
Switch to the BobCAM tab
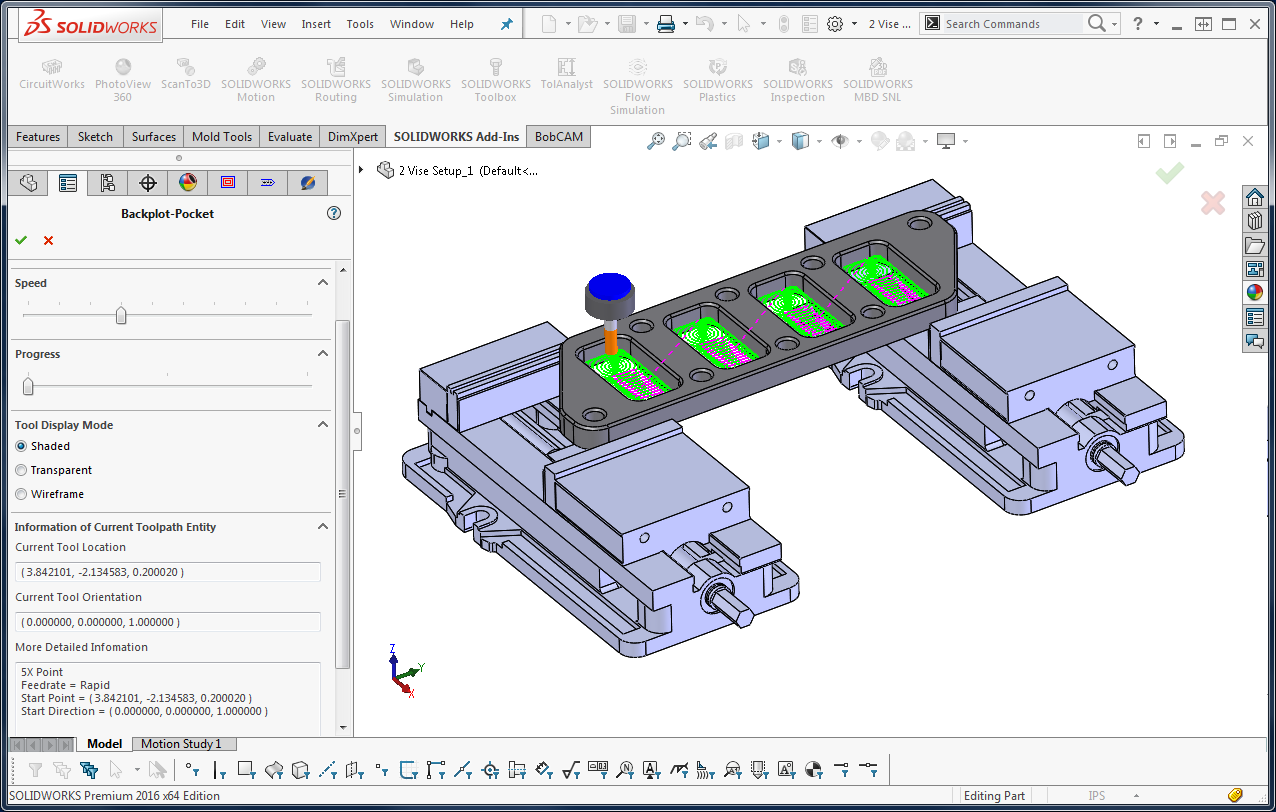pyautogui.click(x=559, y=137)
